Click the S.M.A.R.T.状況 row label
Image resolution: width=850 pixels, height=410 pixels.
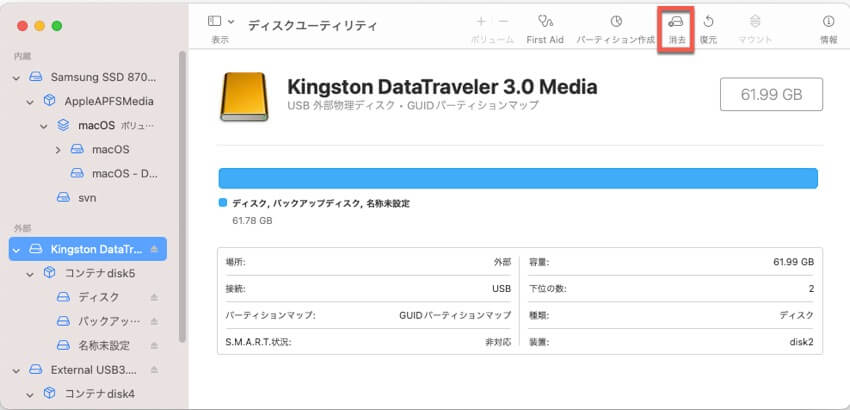(259, 343)
